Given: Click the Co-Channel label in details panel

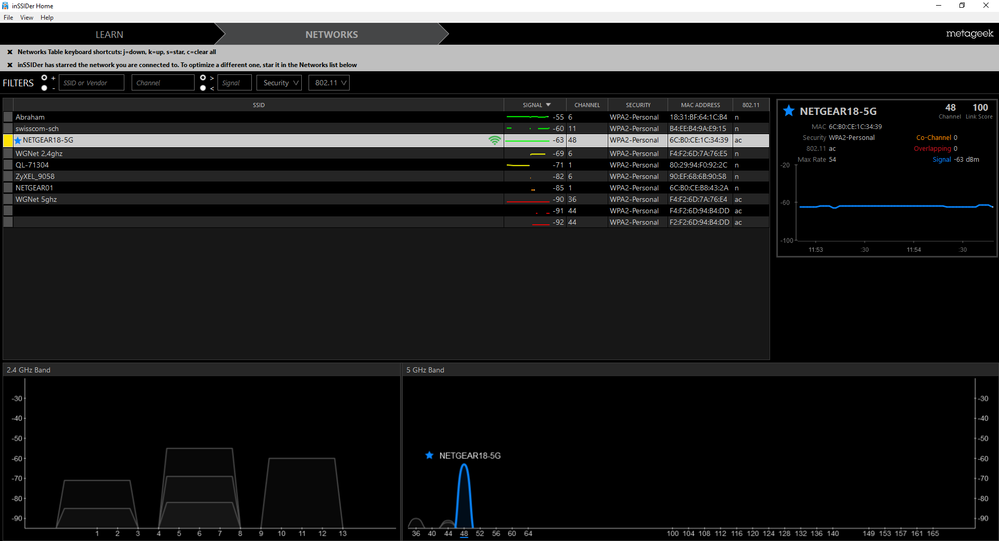Looking at the screenshot, I should coord(933,138).
